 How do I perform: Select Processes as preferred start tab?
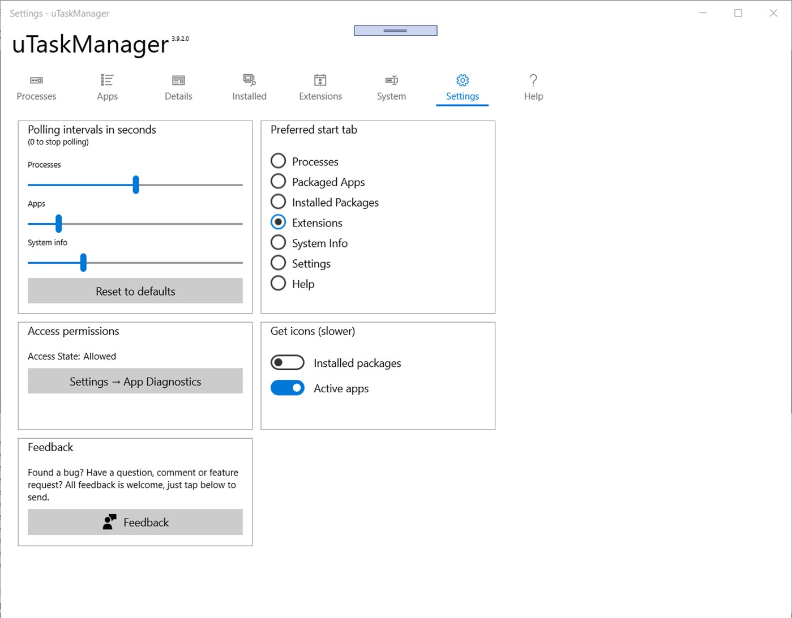(278, 161)
